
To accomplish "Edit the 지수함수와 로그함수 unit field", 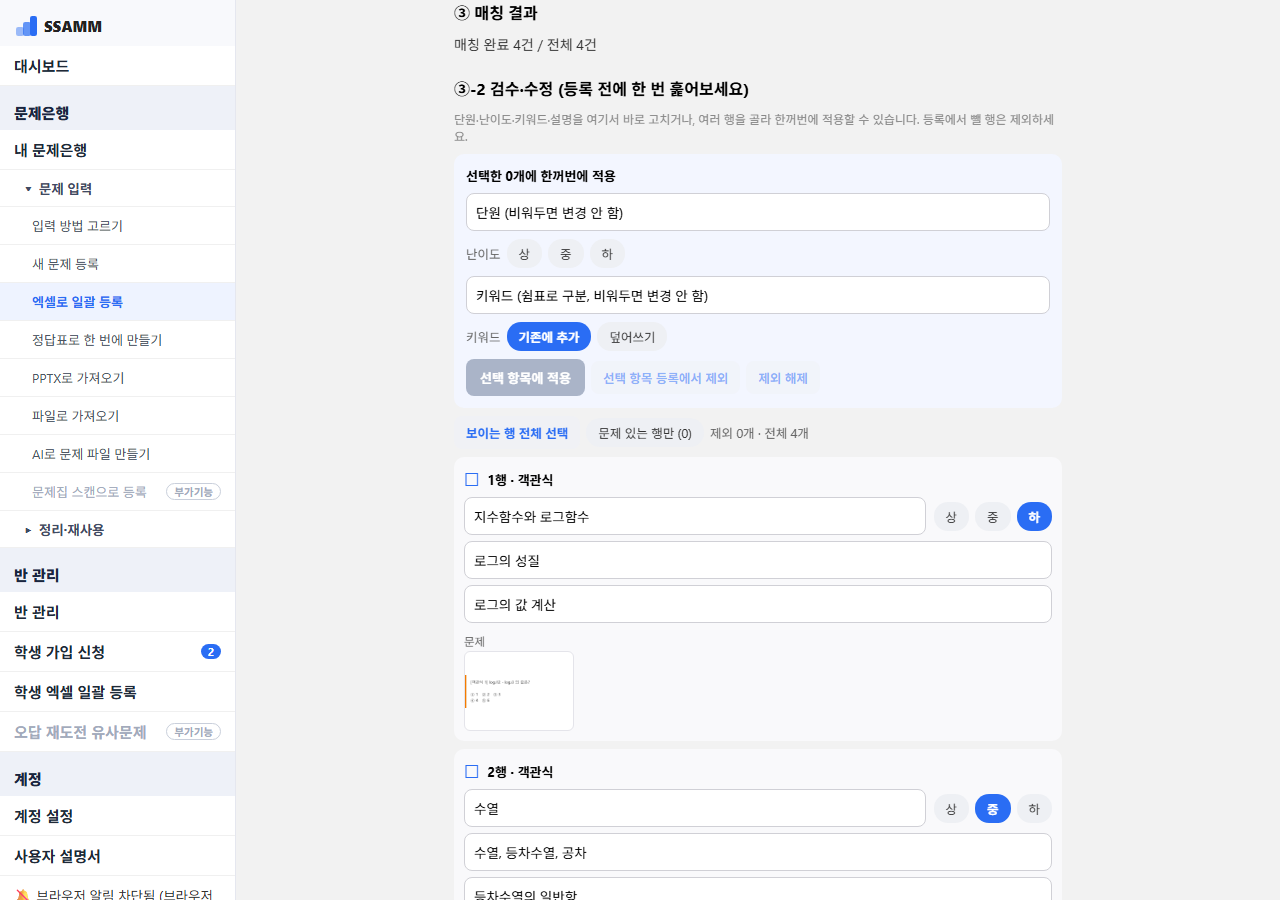I will [x=695, y=516].
